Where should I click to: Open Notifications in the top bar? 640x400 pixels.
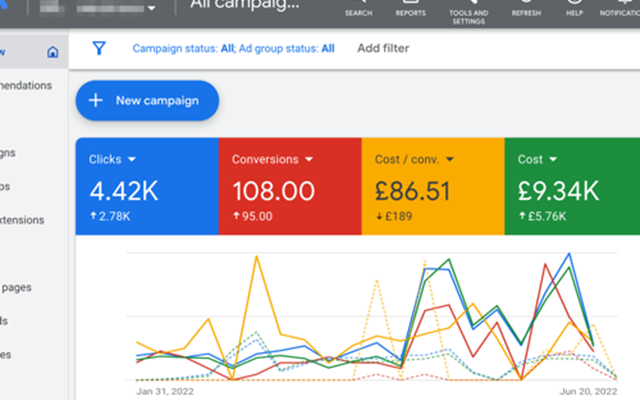[x=620, y=8]
